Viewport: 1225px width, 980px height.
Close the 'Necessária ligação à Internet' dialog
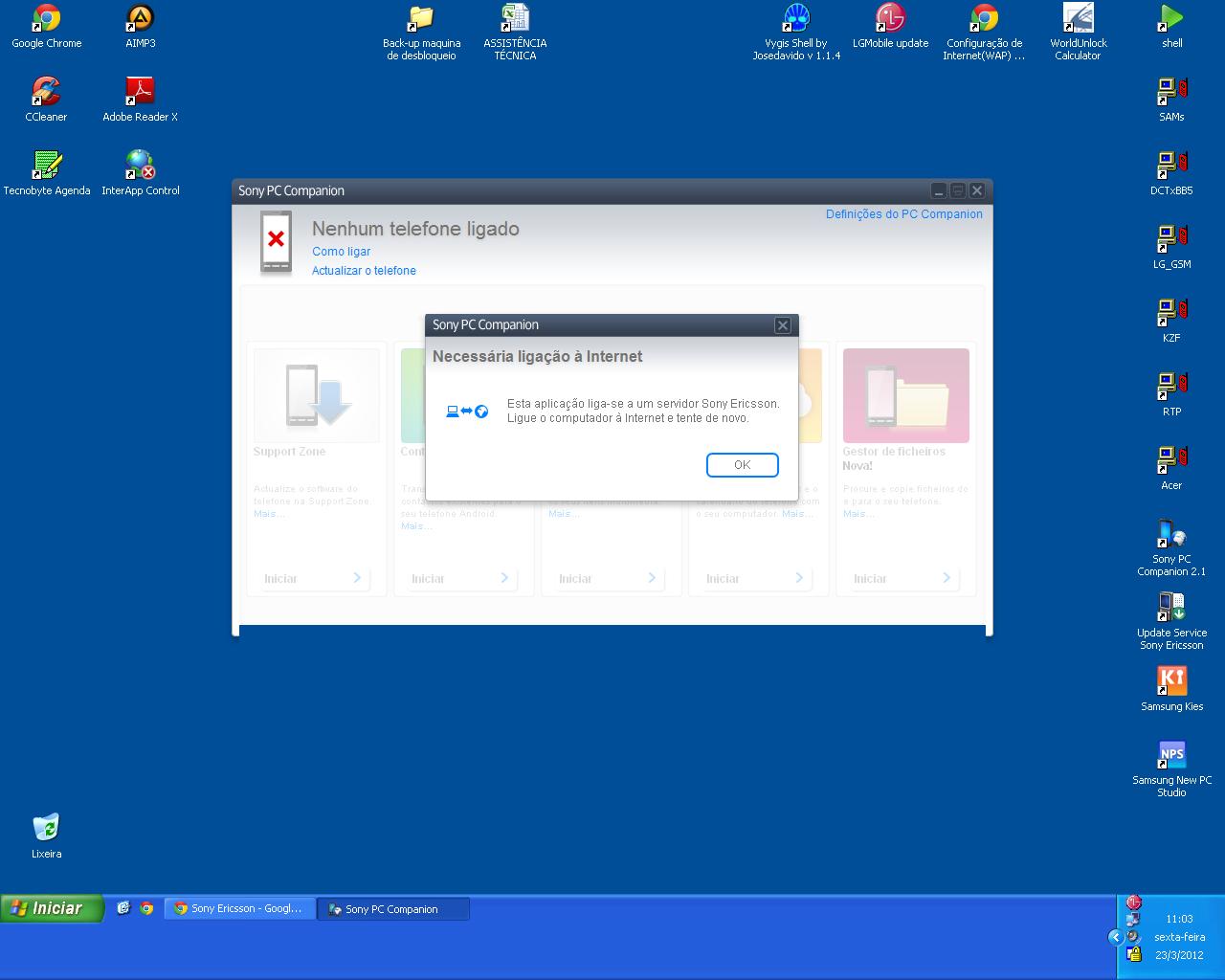tap(782, 325)
